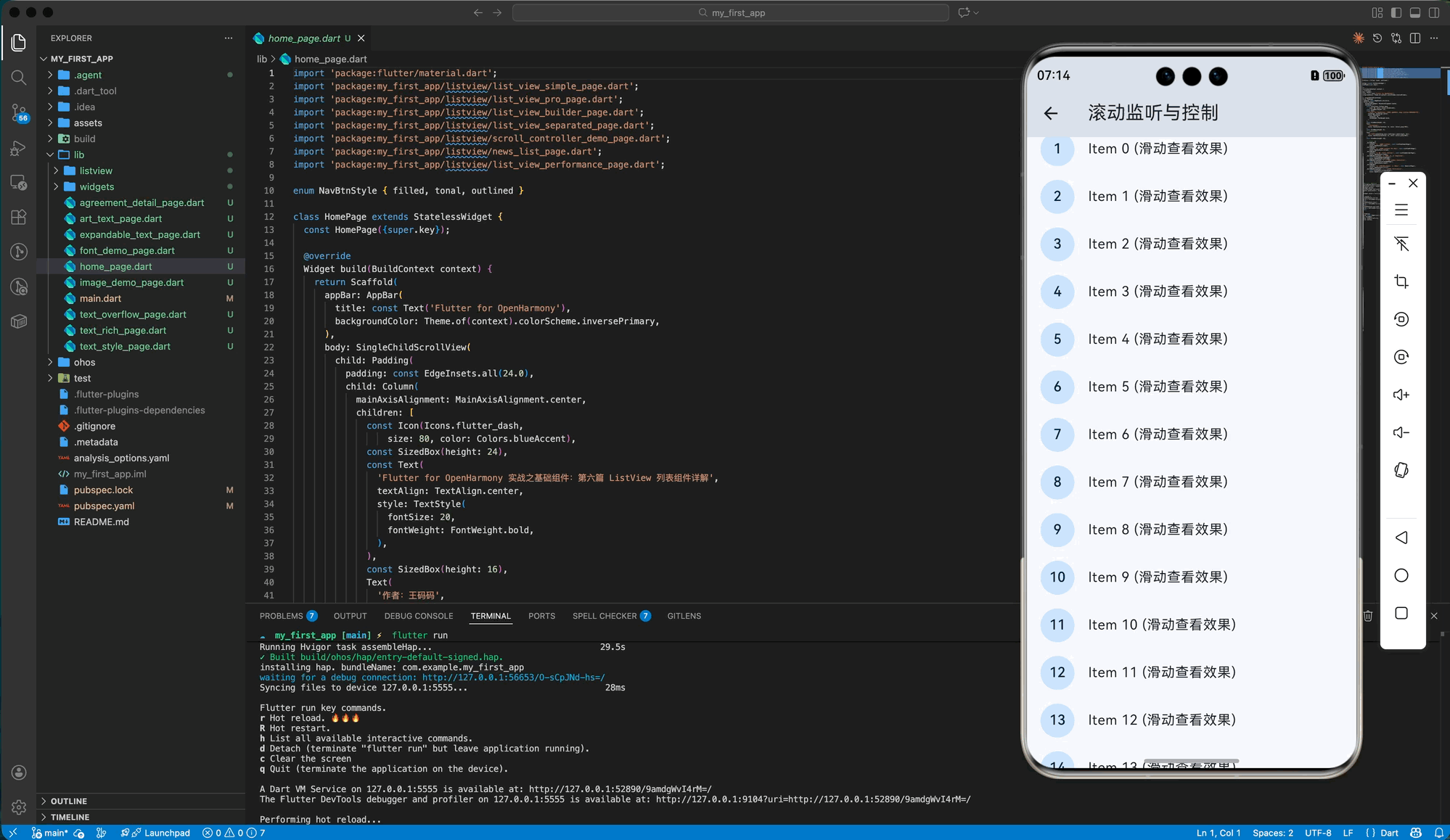Open the debug connection URL in terminal

point(513,678)
